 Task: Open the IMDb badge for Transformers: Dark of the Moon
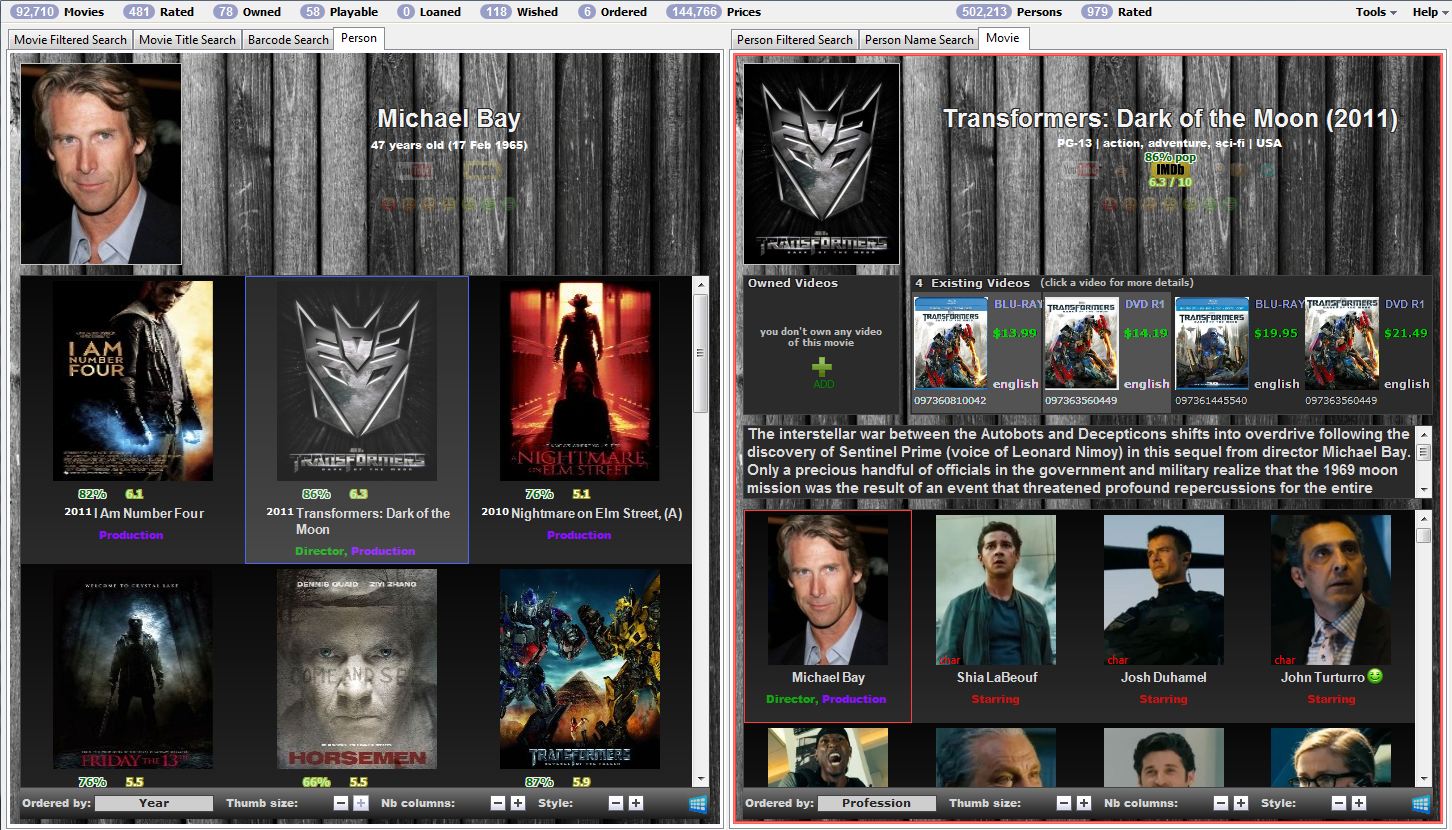click(1170, 169)
